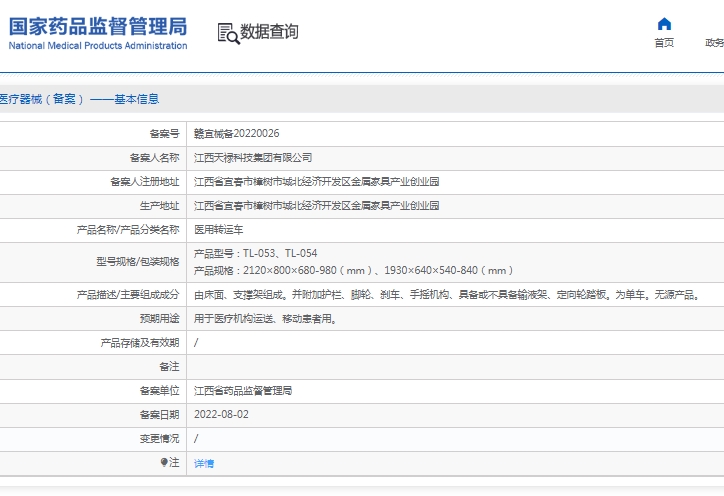Click the address value in the 备案人注册地址 row
Screen dimensions: 724x496
[316, 181]
